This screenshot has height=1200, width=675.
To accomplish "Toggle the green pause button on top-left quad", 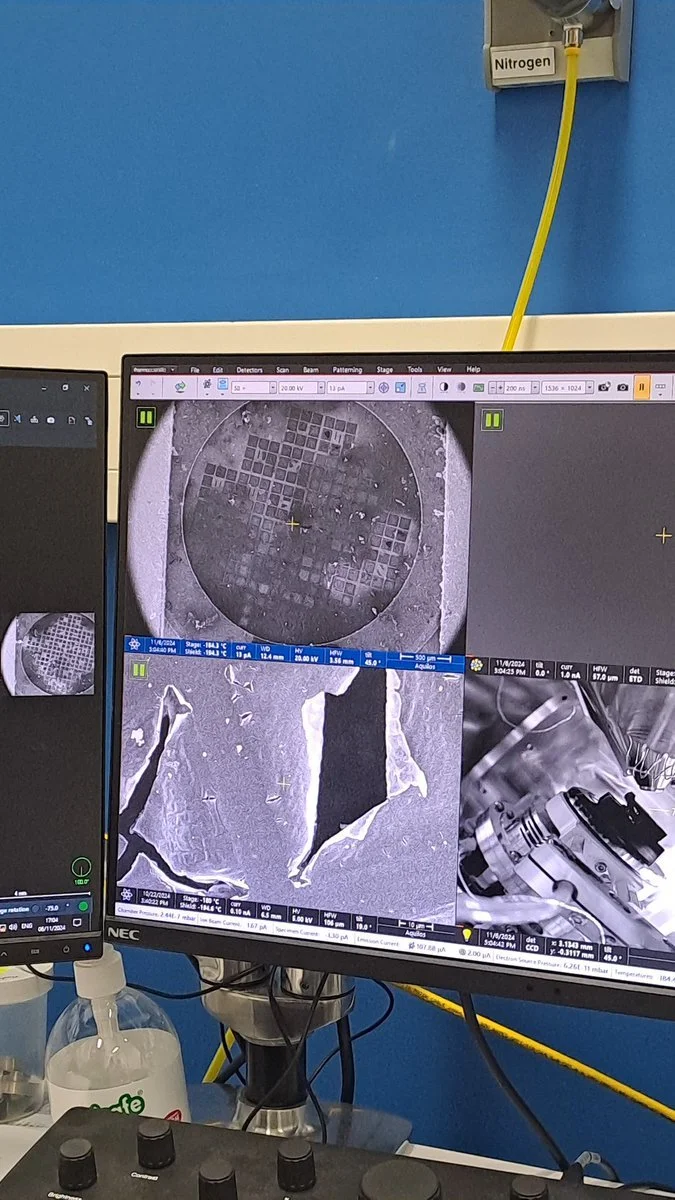I will 145,417.
